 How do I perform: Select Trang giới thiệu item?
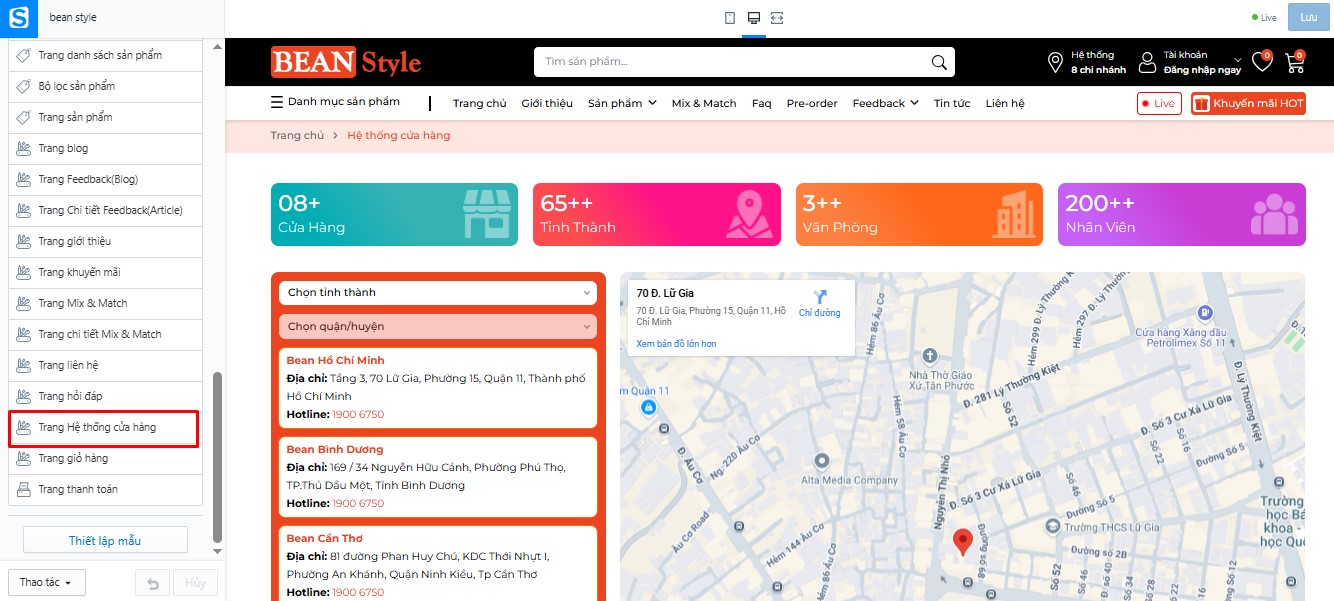[x=105, y=241]
